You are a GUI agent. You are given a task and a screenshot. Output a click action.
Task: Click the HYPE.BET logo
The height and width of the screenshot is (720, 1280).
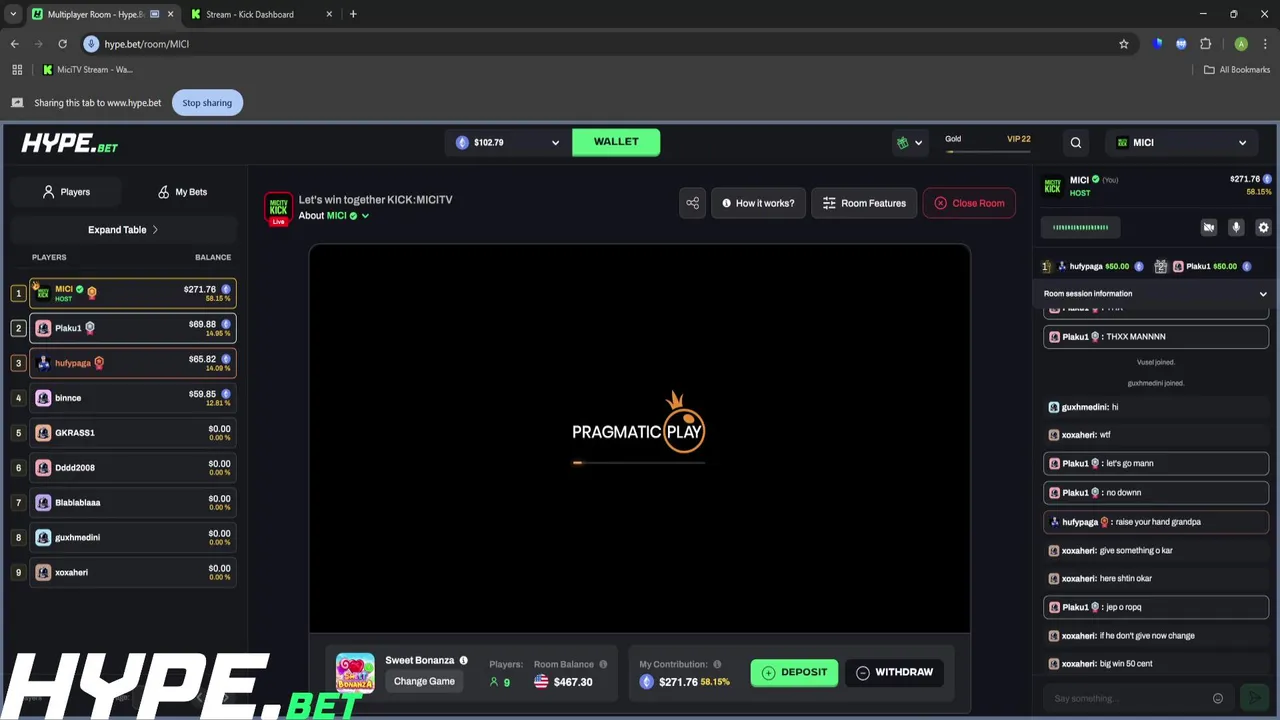click(x=70, y=143)
